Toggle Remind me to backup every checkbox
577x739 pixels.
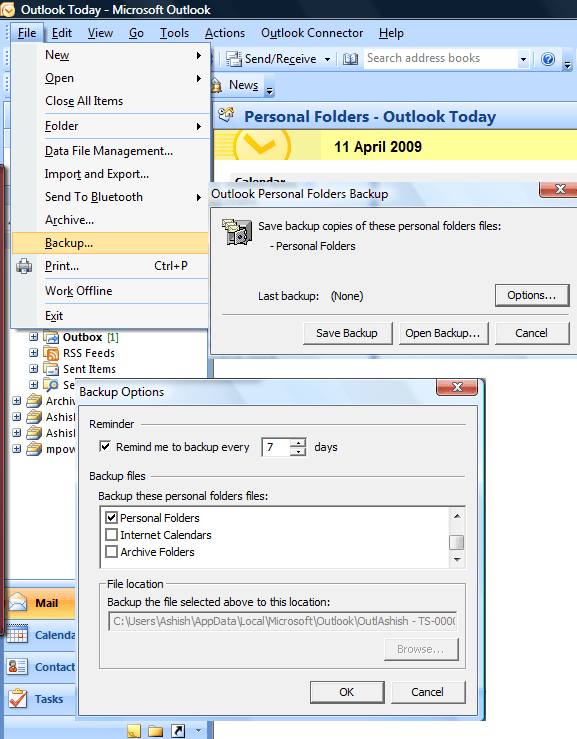tap(105, 446)
